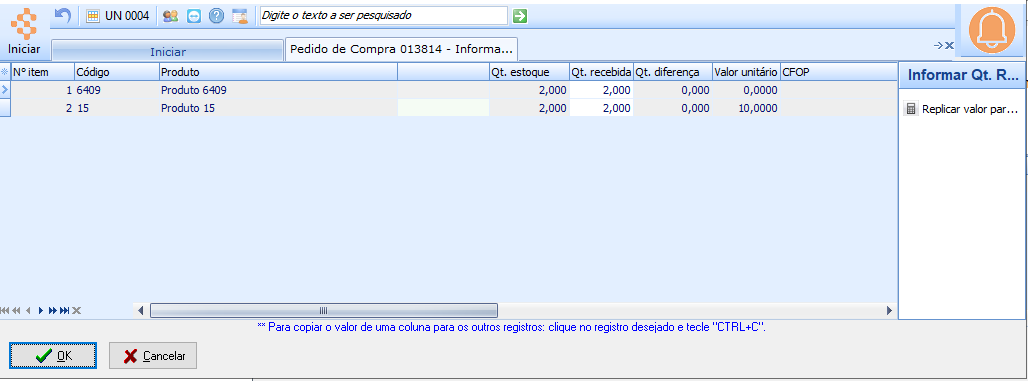Open the orange notification bell
The image size is (1028, 381).
click(991, 31)
